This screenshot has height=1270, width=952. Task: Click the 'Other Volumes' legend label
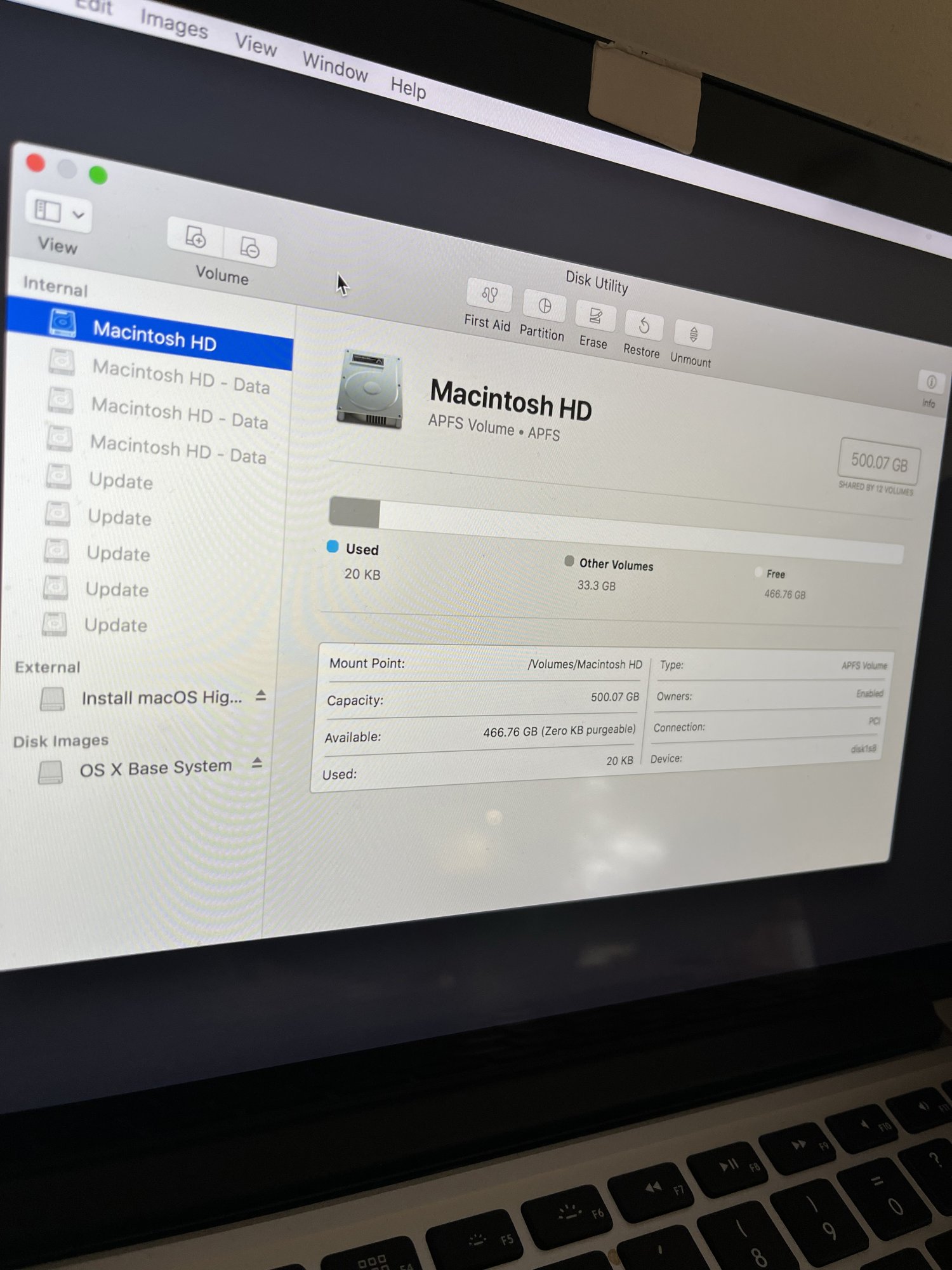click(616, 565)
